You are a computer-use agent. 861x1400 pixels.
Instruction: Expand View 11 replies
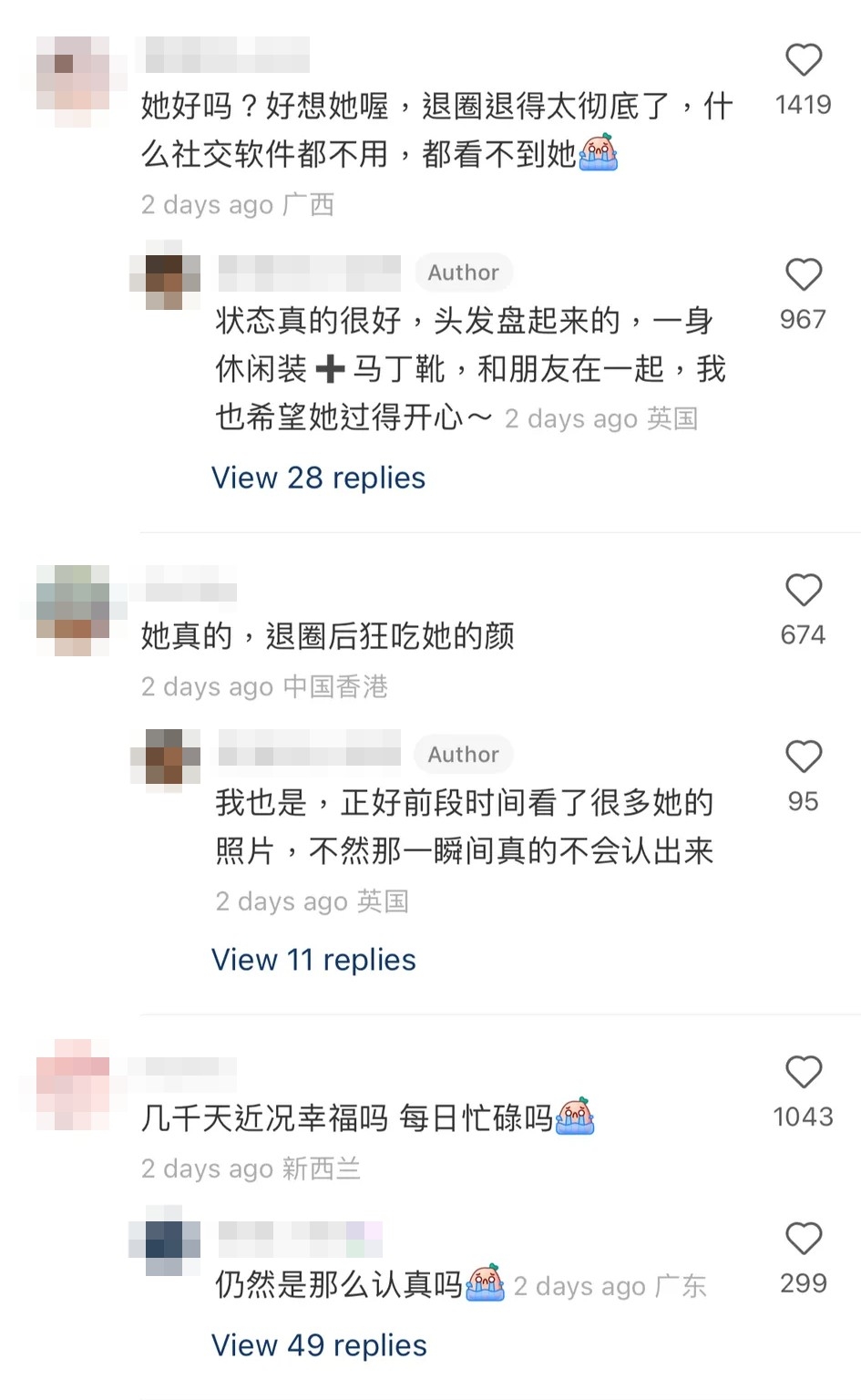click(x=313, y=960)
